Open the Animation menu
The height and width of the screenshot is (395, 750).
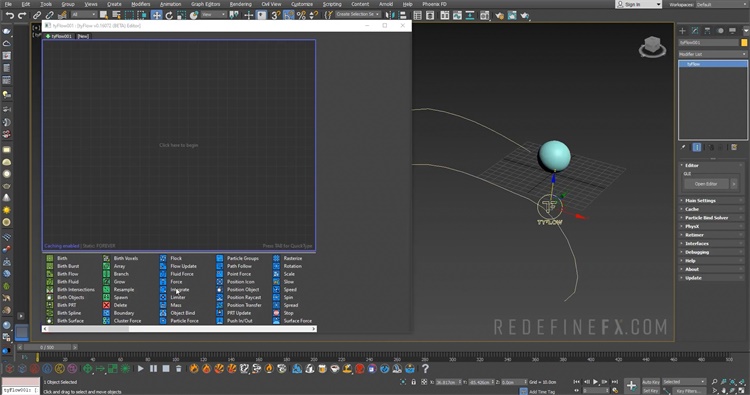coord(170,4)
